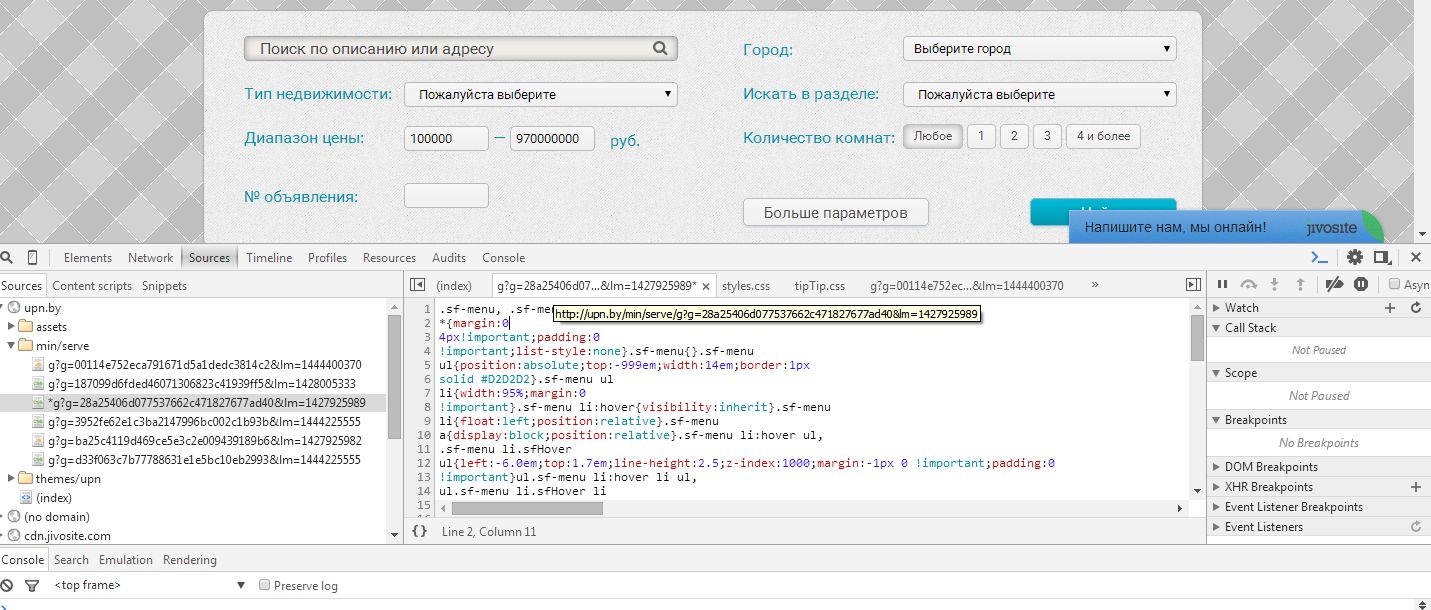Toggle pause on exceptions icon
The image size is (1431, 610).
pos(1361,285)
